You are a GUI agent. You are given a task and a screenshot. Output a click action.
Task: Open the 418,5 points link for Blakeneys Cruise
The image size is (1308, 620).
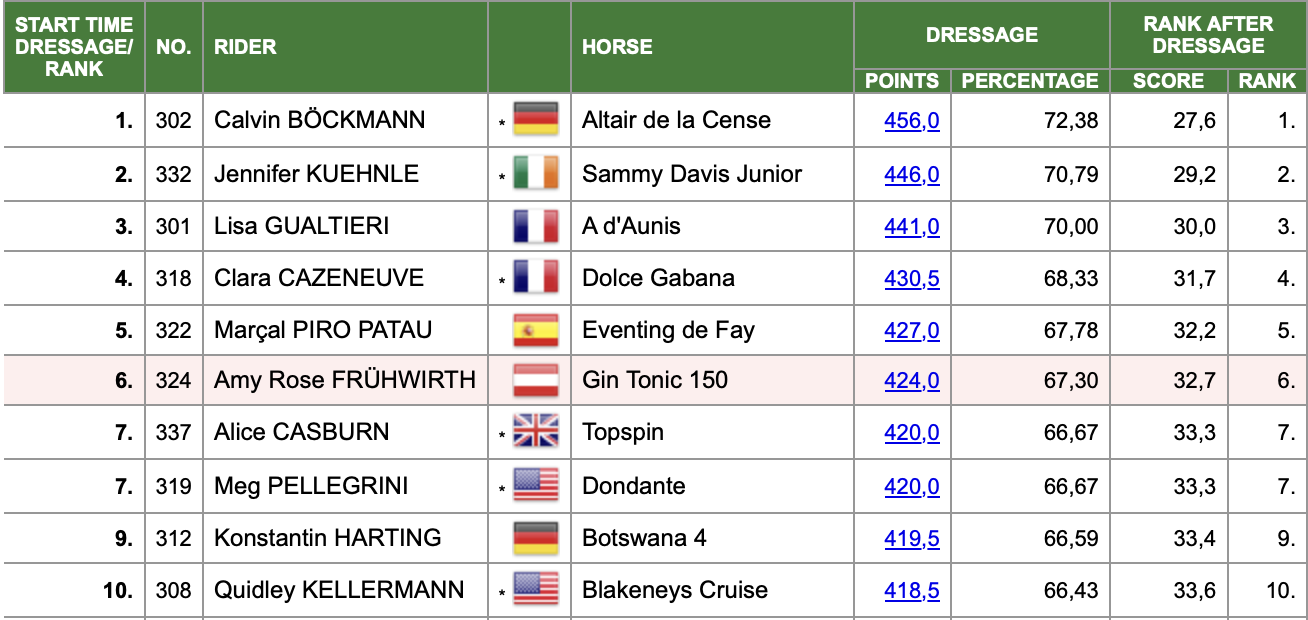tap(912, 591)
